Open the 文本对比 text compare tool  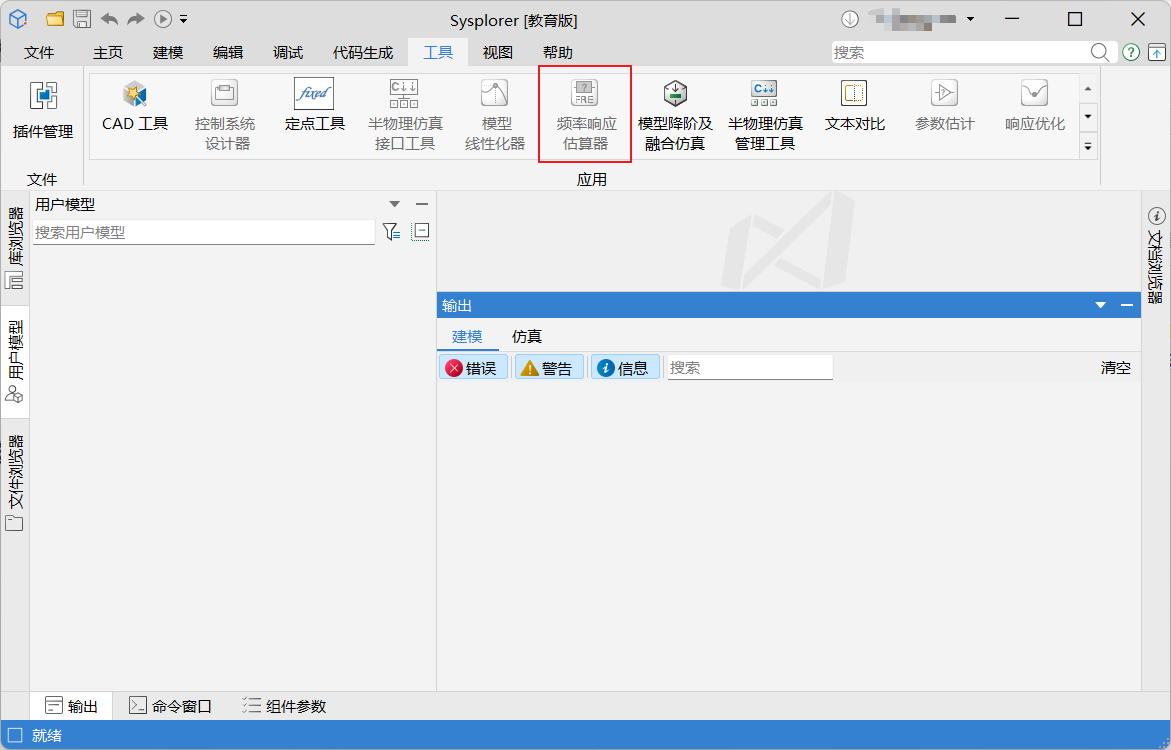coord(854,107)
